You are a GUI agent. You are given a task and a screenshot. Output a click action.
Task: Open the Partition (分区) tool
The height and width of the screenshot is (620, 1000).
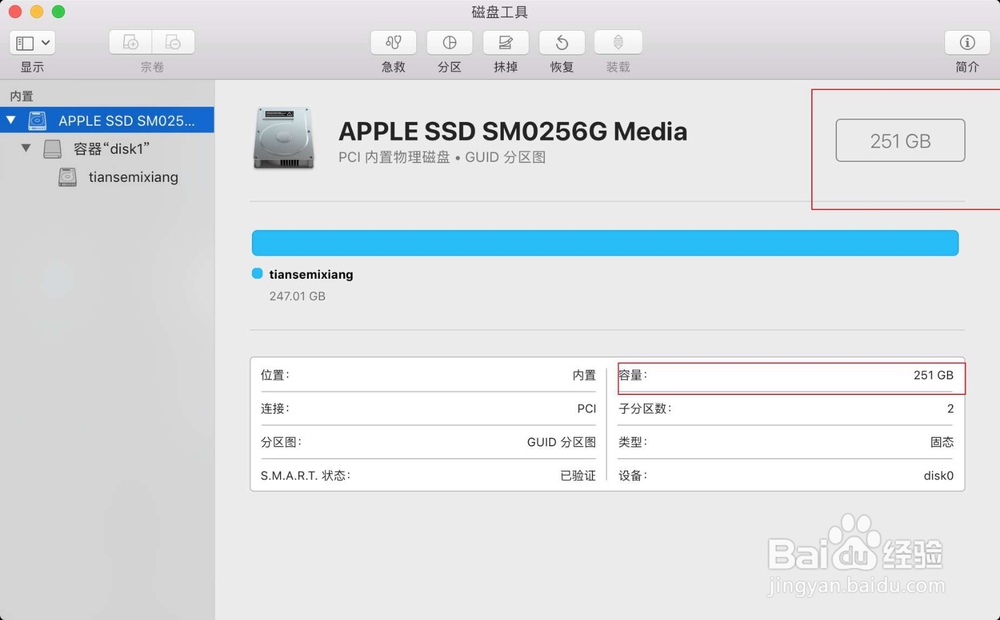click(450, 43)
